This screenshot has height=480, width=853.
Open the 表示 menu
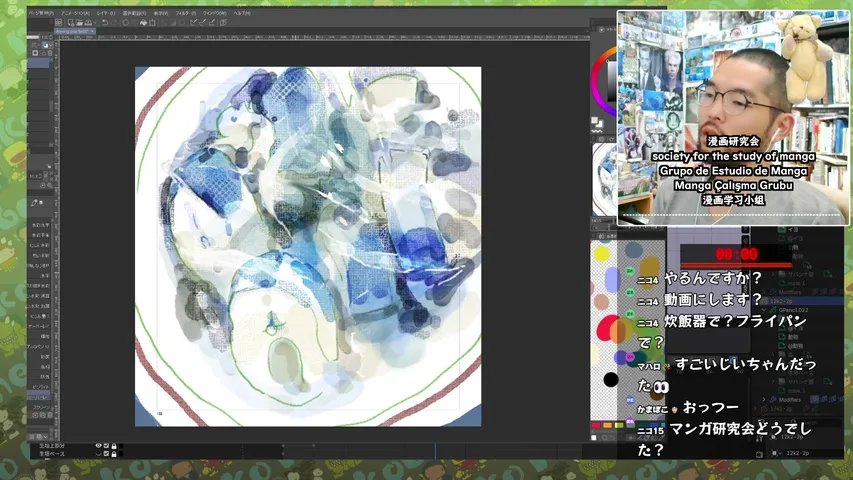160,13
